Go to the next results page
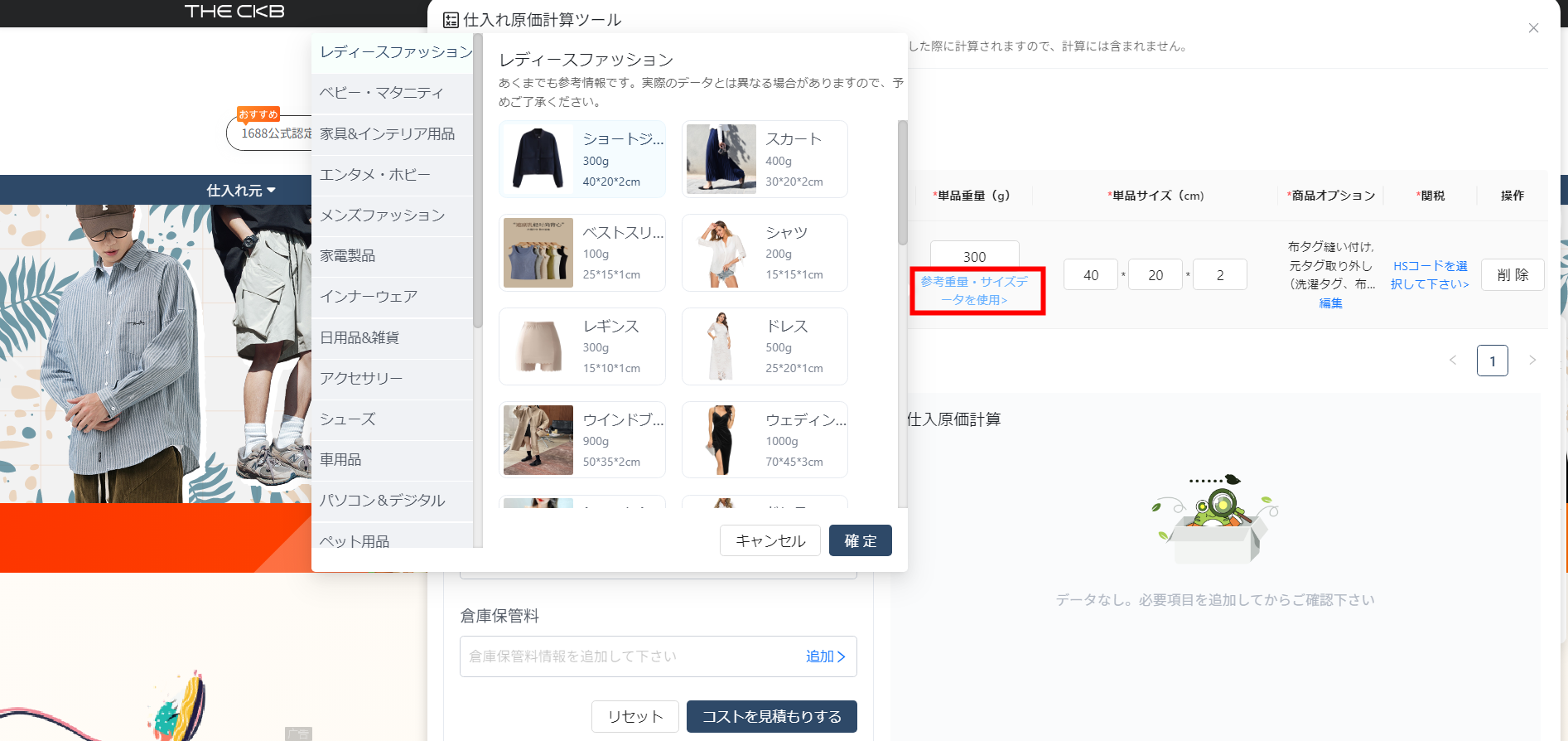Screen dimensions: 1568x741 (x=1532, y=361)
